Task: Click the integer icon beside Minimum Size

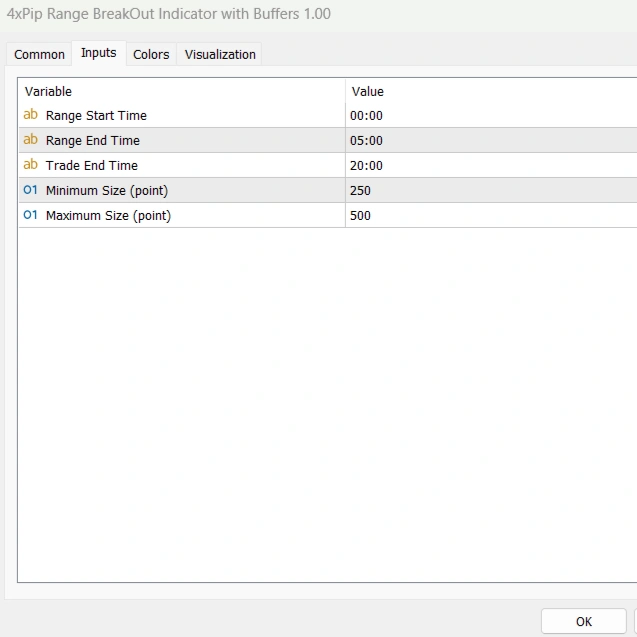Action: (30, 191)
